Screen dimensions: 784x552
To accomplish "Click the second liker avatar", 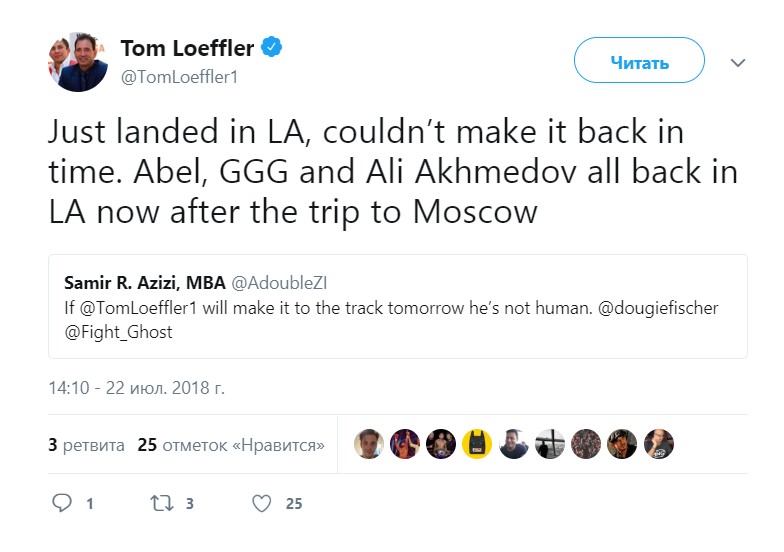I will pos(406,444).
